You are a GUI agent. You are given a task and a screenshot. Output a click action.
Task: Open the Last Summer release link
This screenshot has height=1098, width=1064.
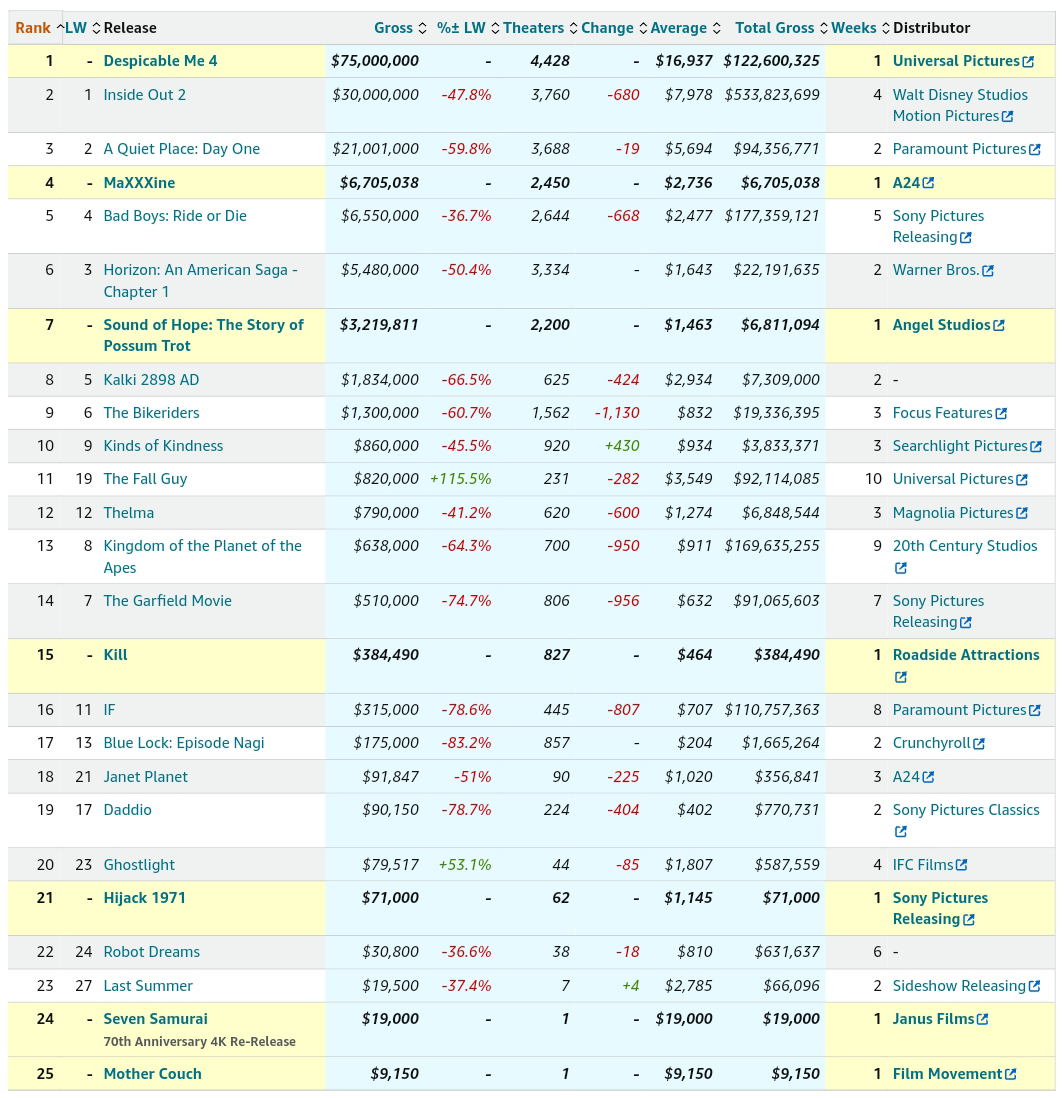(148, 986)
